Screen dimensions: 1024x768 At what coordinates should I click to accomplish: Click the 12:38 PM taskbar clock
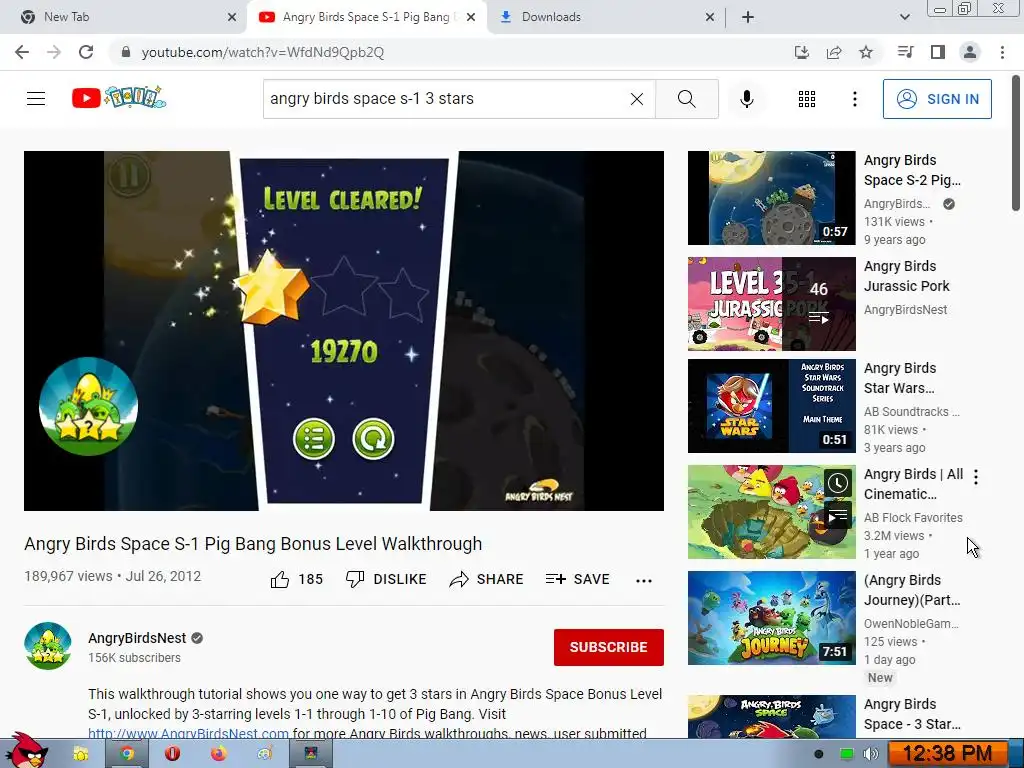click(948, 754)
